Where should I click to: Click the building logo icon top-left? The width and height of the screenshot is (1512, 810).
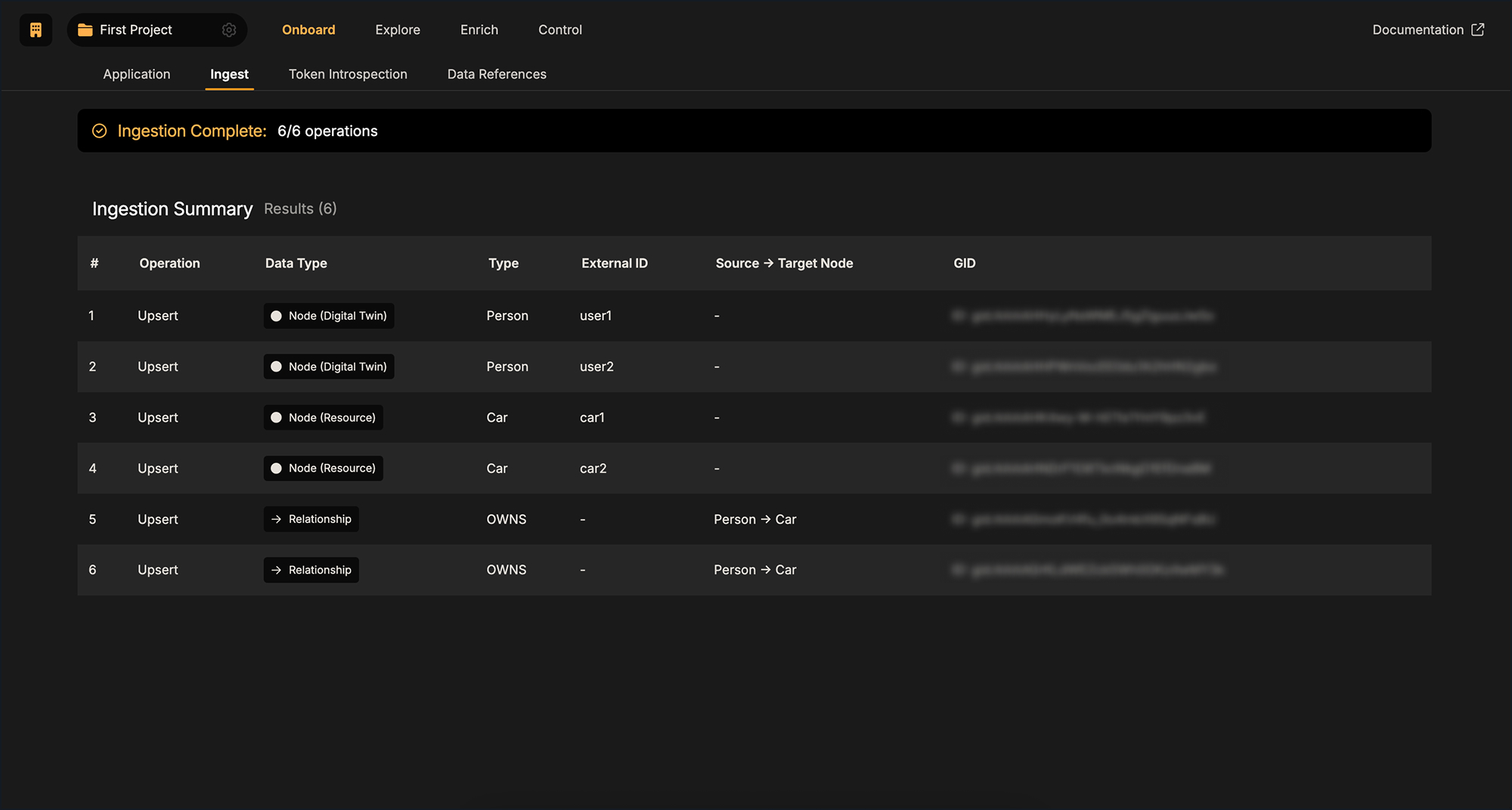36,29
